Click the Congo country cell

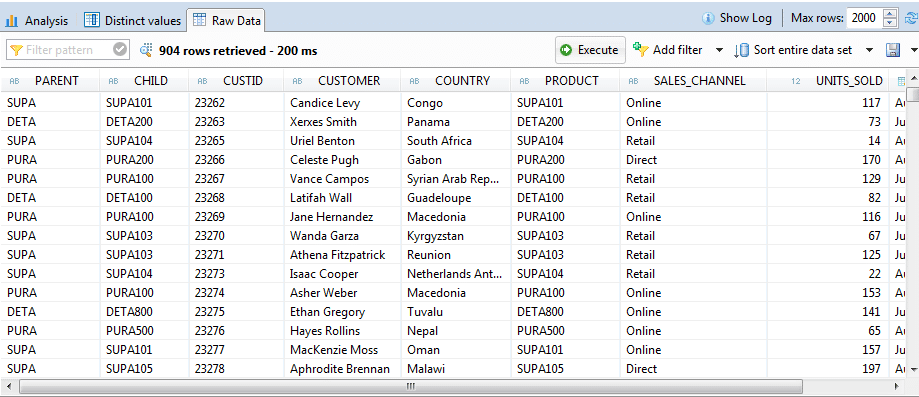click(x=455, y=103)
